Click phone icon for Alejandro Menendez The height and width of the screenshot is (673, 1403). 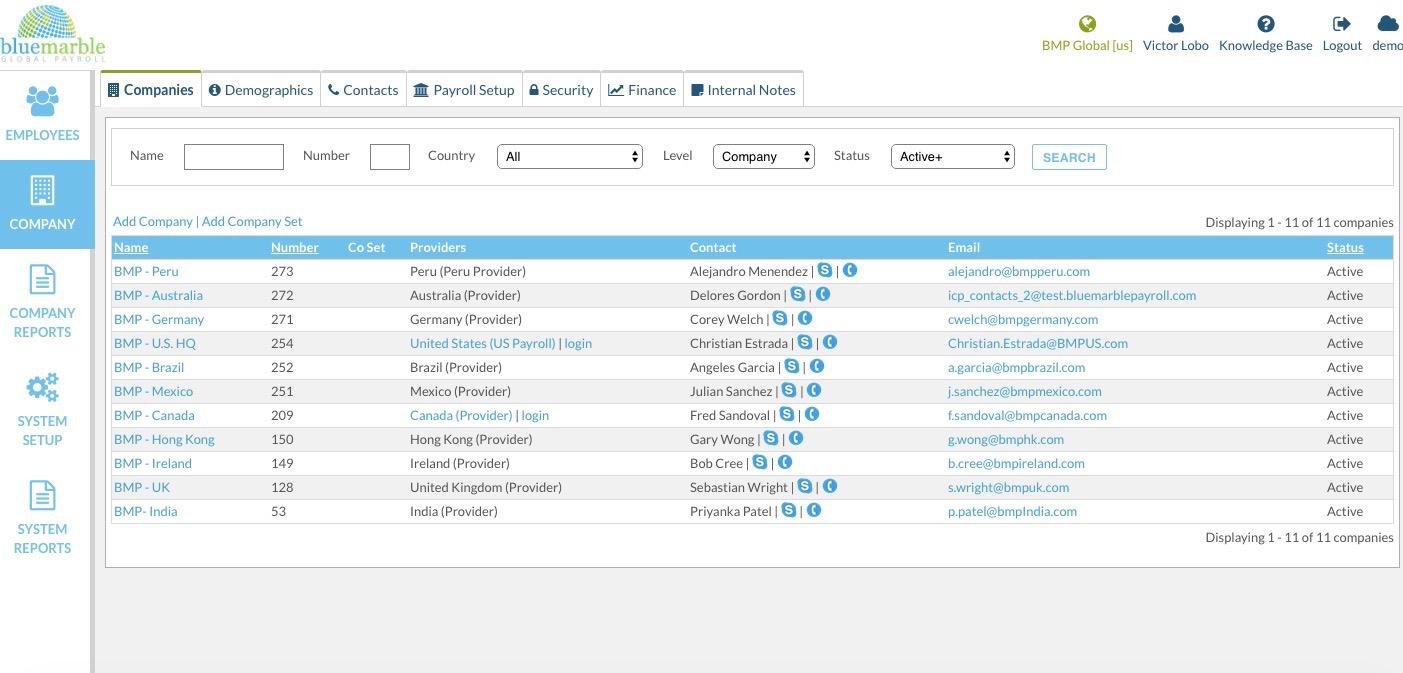(850, 270)
